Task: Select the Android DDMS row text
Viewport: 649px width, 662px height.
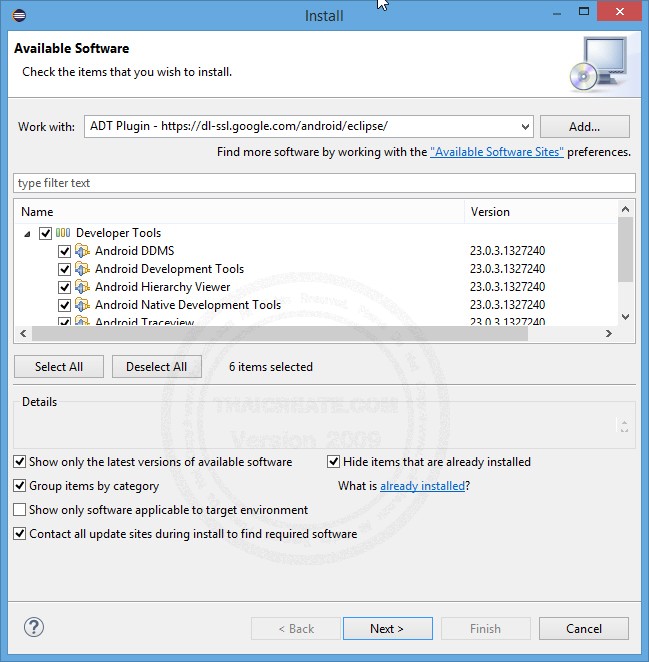Action: pos(134,251)
